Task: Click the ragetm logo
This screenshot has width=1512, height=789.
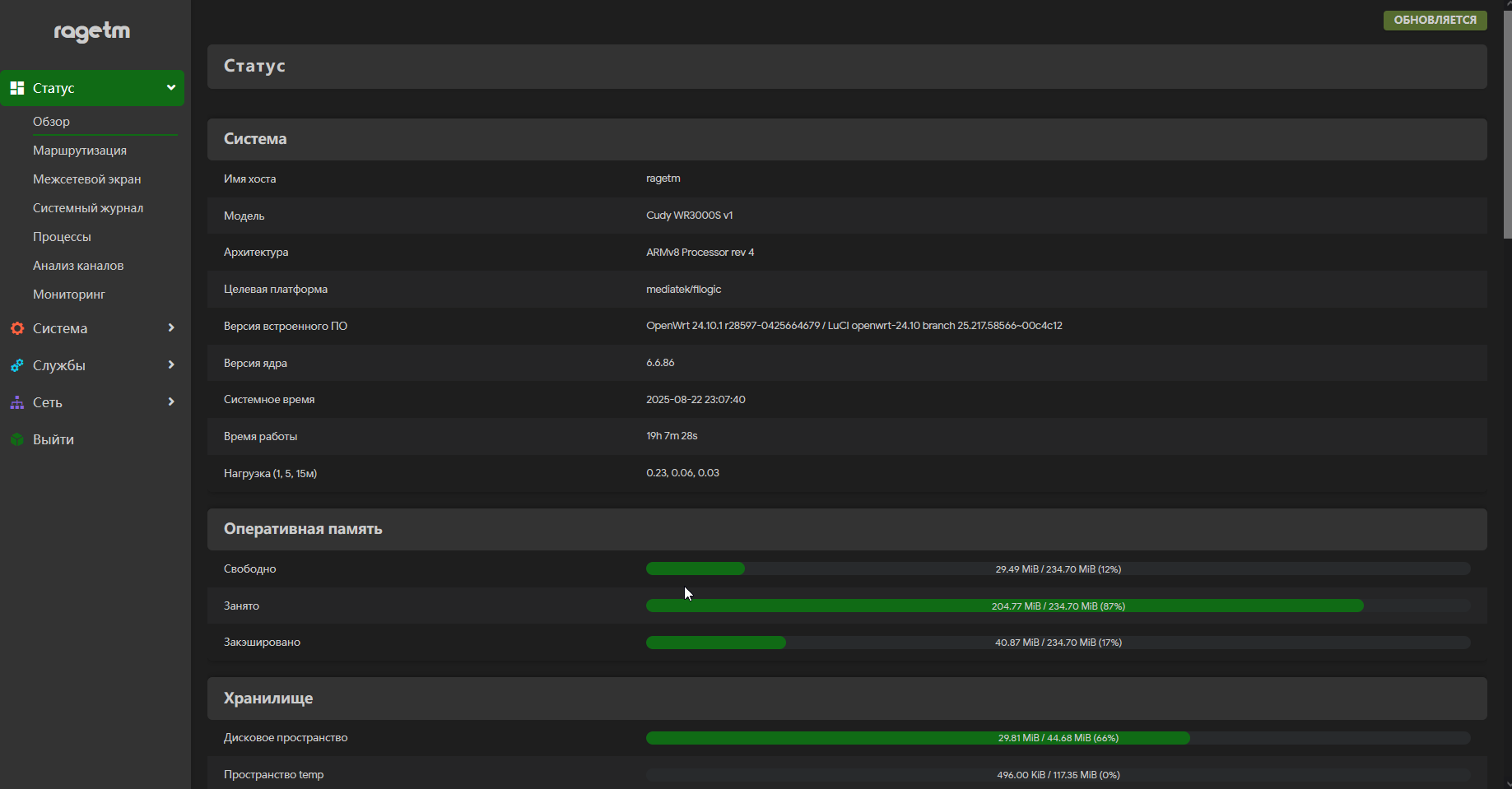Action: (92, 31)
